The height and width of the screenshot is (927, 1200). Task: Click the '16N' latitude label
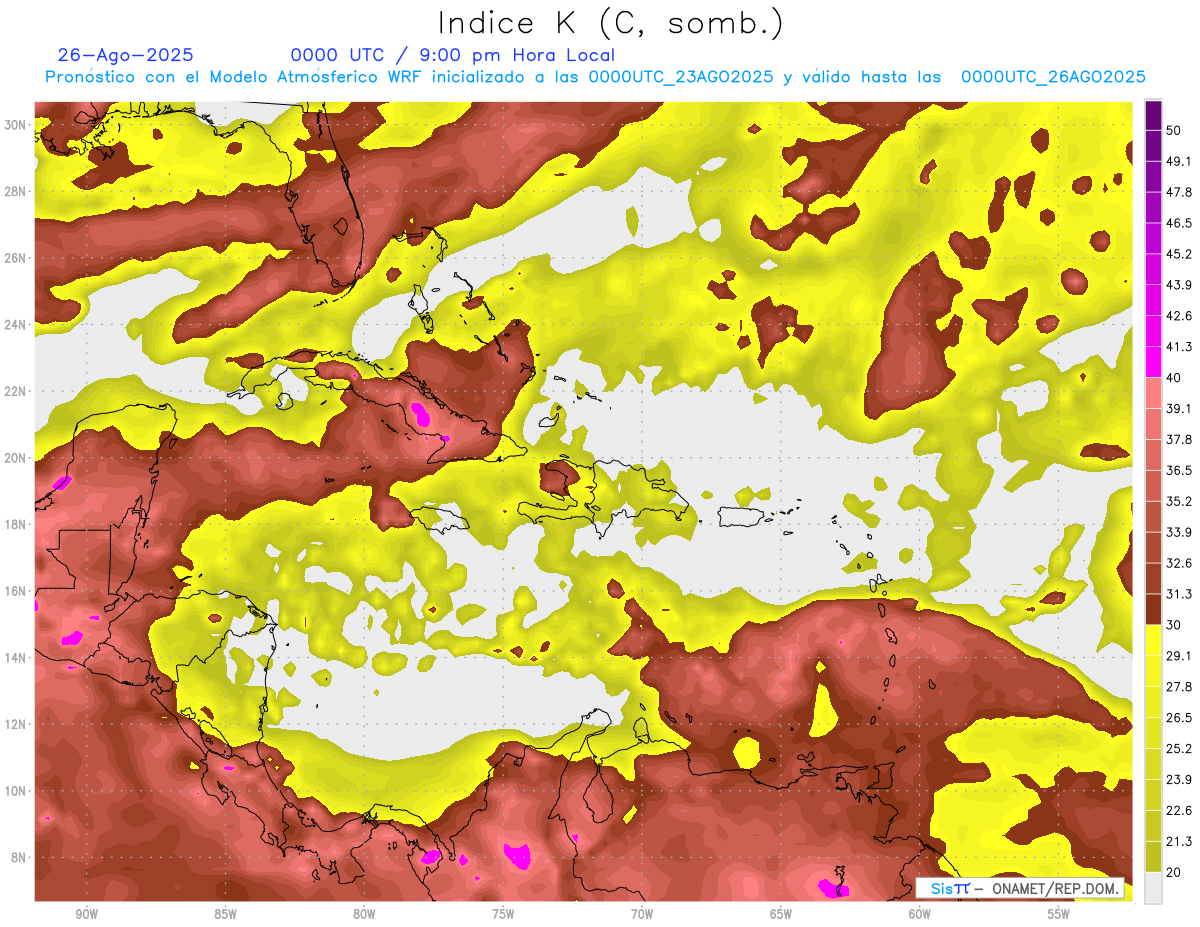click(x=17, y=591)
